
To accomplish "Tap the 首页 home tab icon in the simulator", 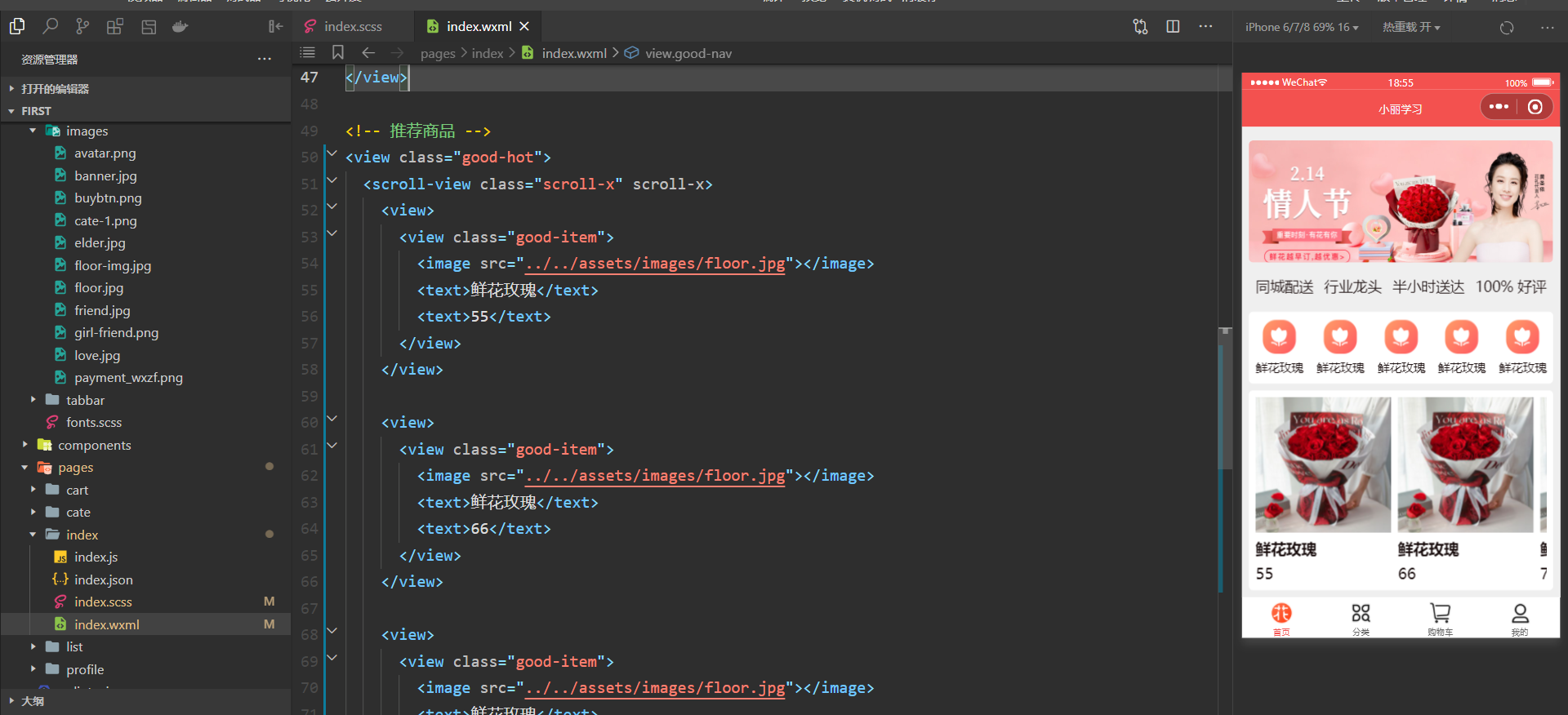I will pyautogui.click(x=1281, y=613).
